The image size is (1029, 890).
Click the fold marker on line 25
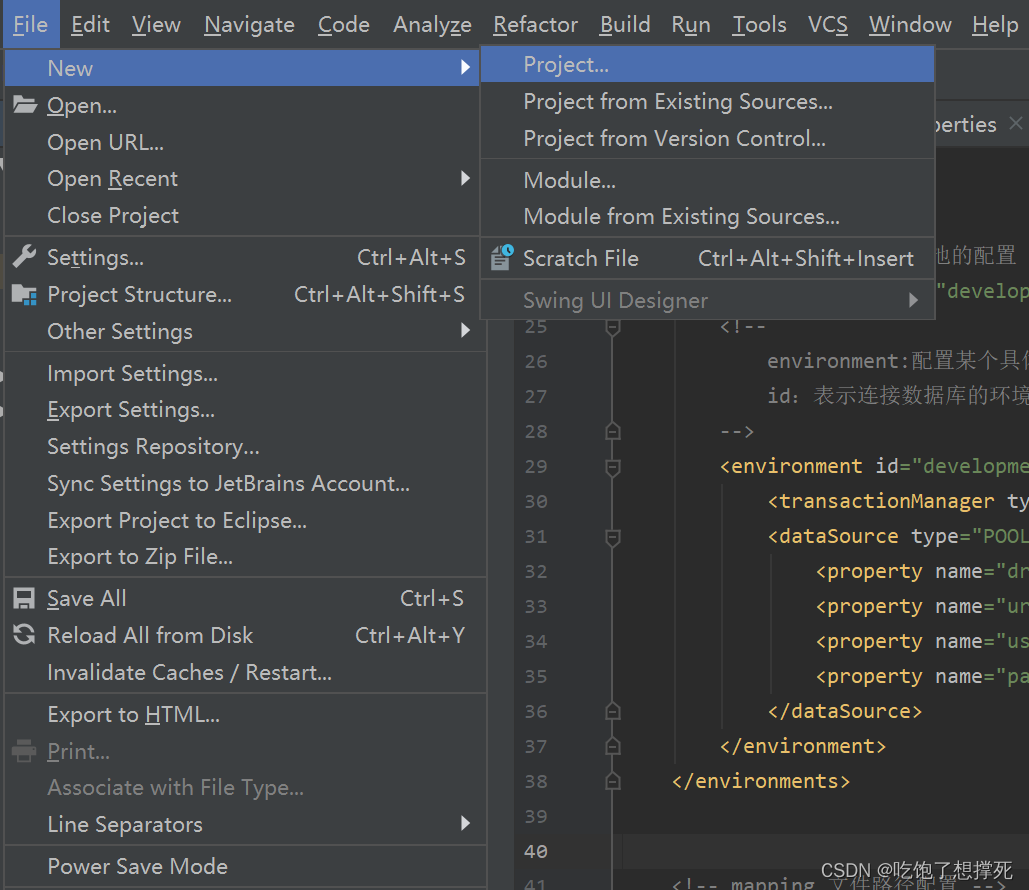click(x=612, y=326)
